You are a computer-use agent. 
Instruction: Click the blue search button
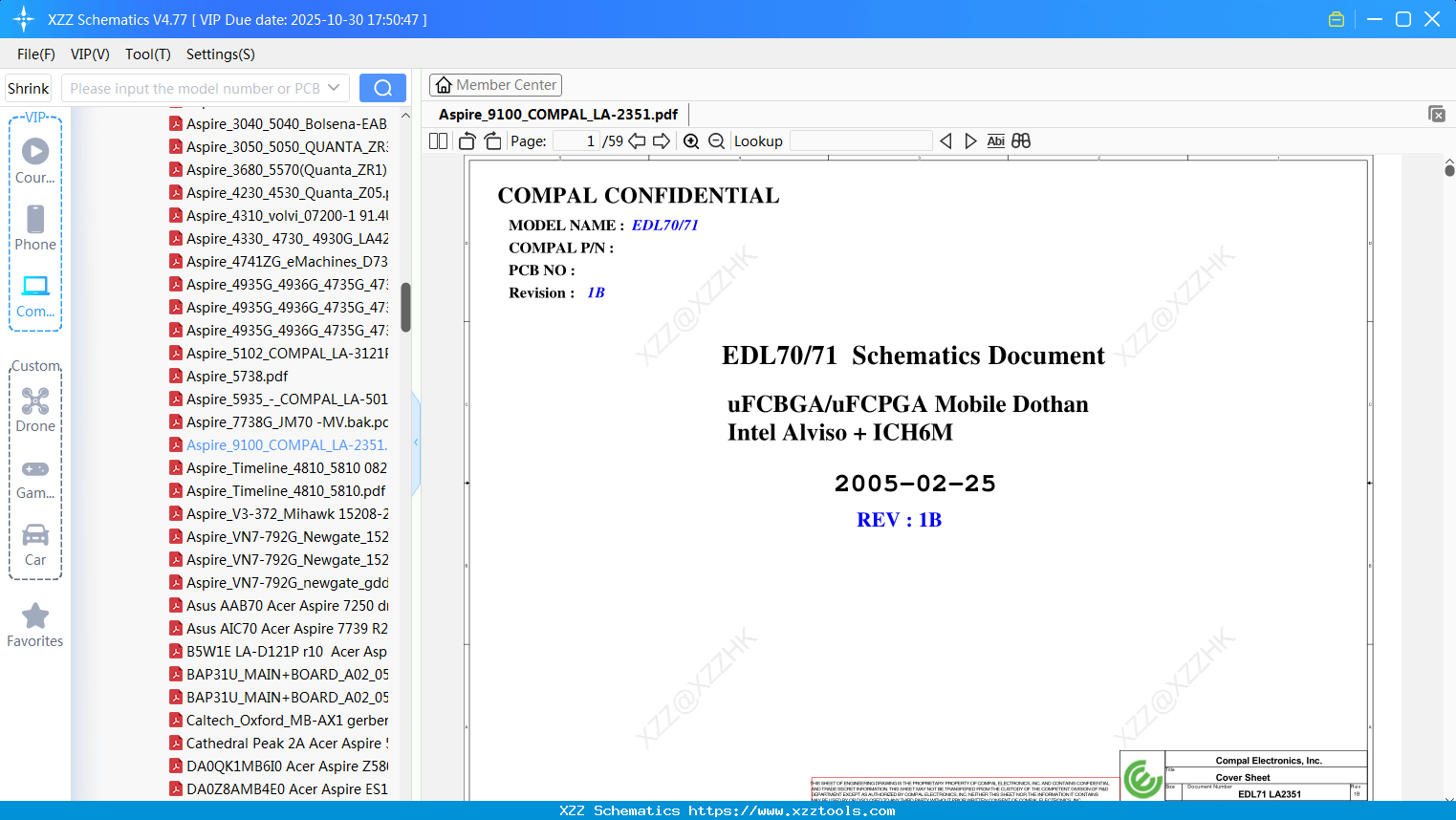coord(382,88)
